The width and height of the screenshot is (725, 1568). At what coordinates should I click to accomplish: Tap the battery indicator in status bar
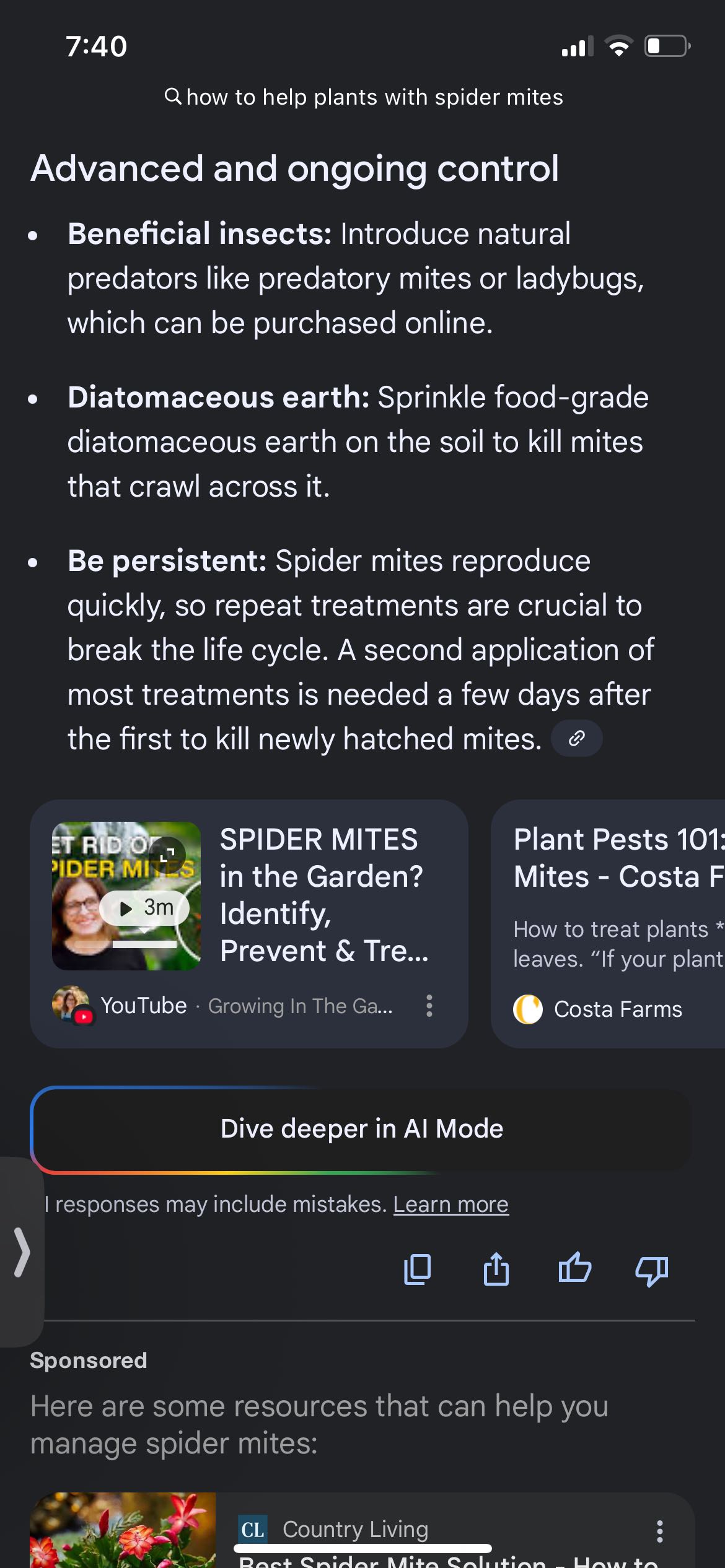(x=667, y=46)
